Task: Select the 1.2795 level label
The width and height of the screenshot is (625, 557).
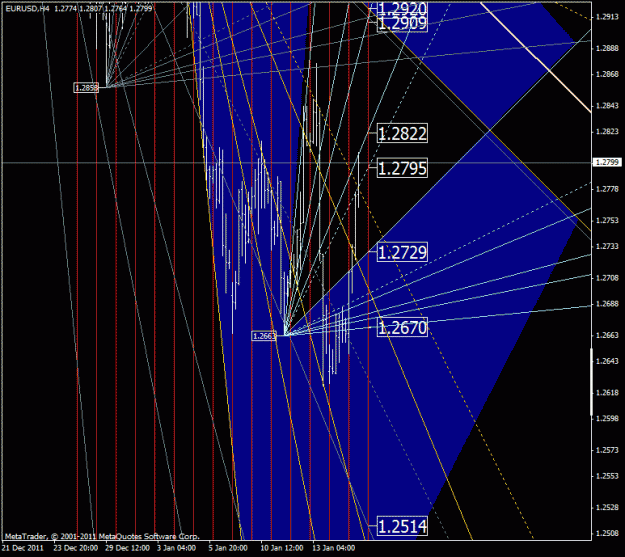Action: (402, 168)
